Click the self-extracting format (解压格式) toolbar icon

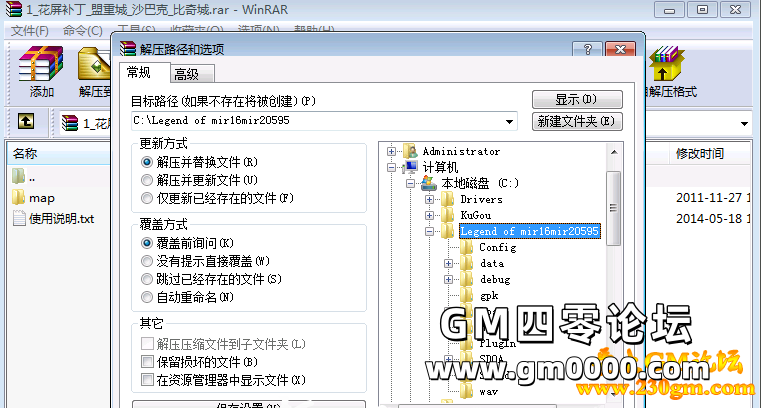[666, 64]
